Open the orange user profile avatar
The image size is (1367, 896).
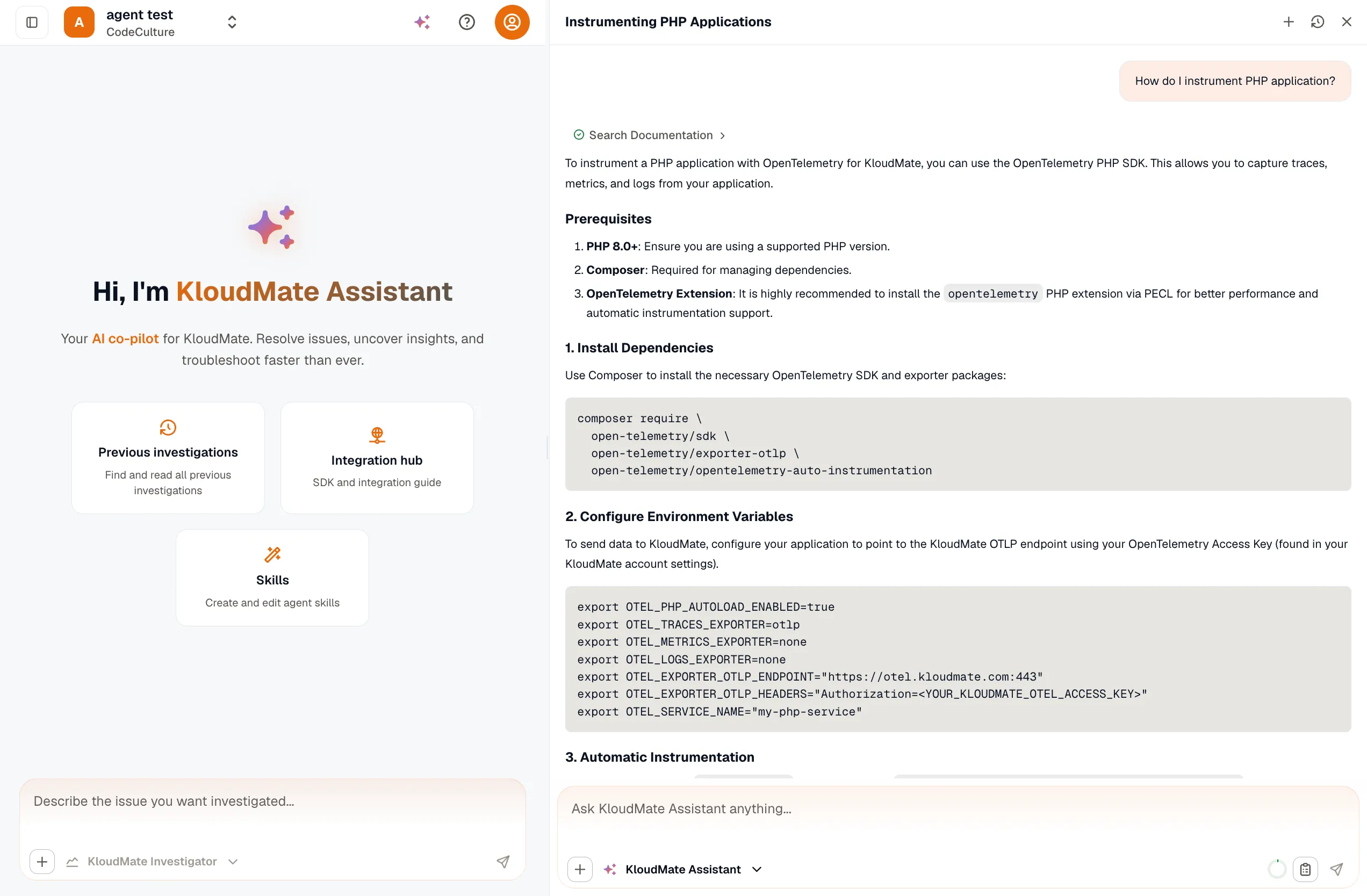(512, 23)
